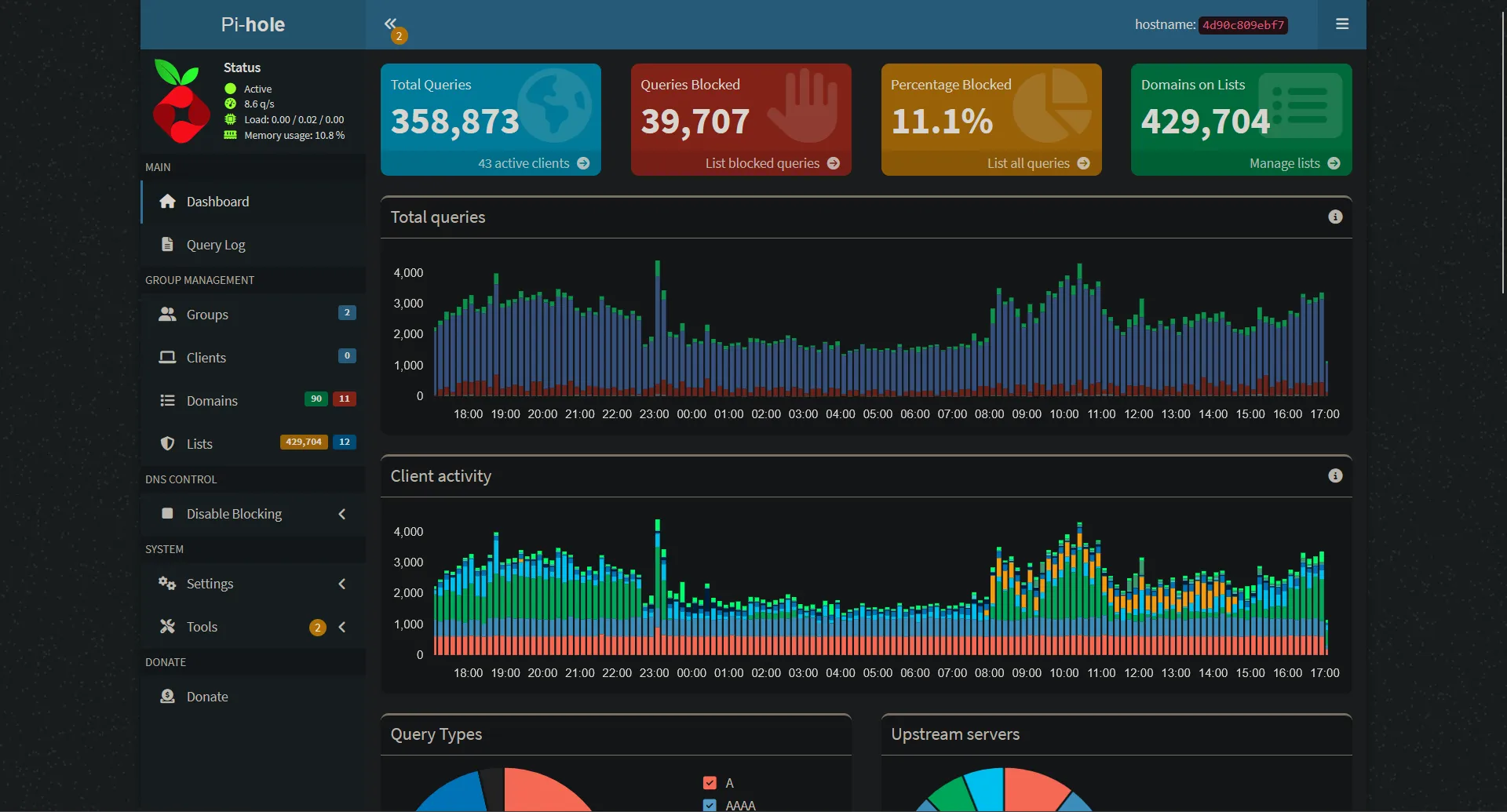This screenshot has height=812, width=1507.
Task: Open the Query Log page
Action: click(216, 245)
